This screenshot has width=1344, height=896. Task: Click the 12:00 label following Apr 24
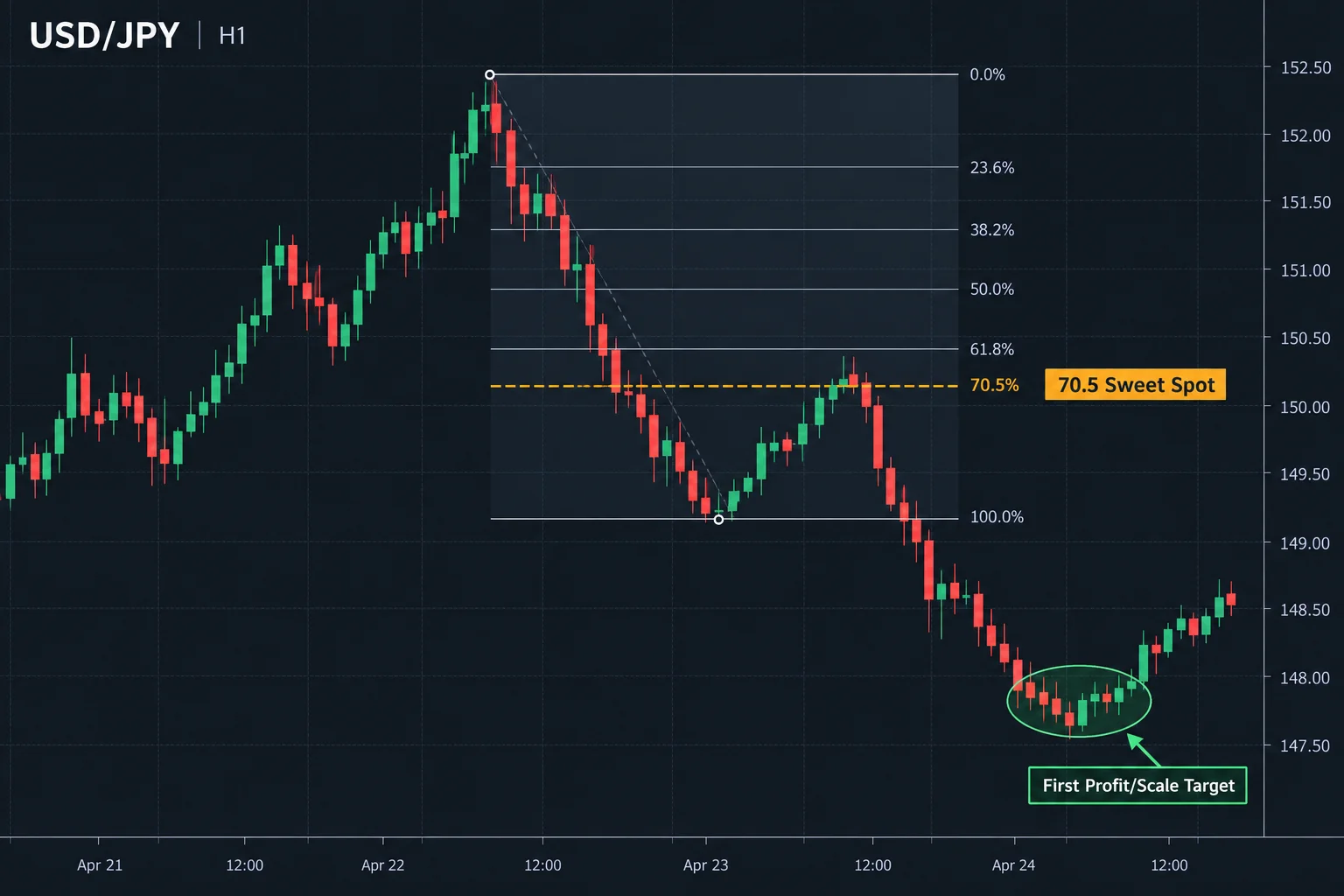tap(1169, 865)
